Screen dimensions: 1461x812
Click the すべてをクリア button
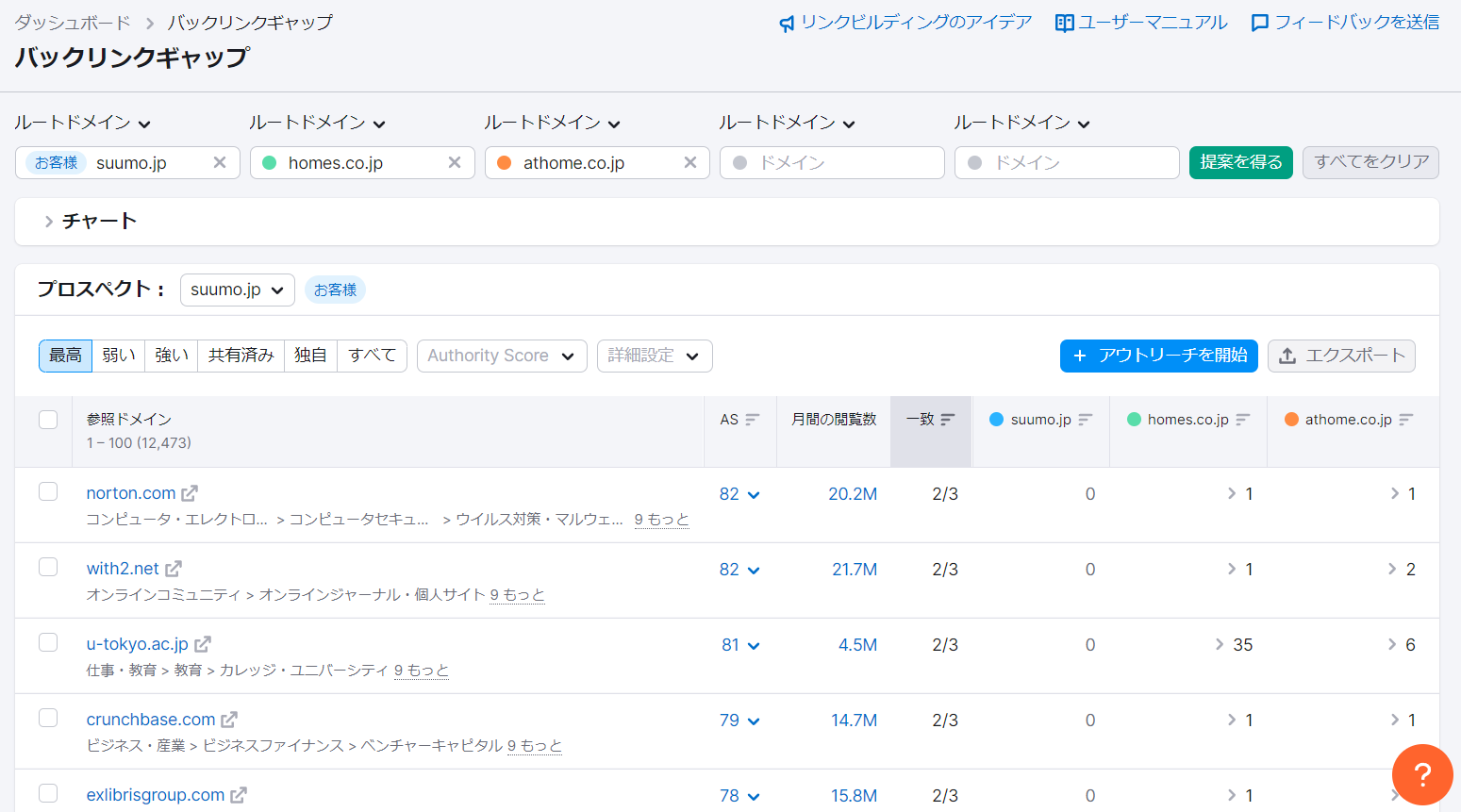(1371, 162)
